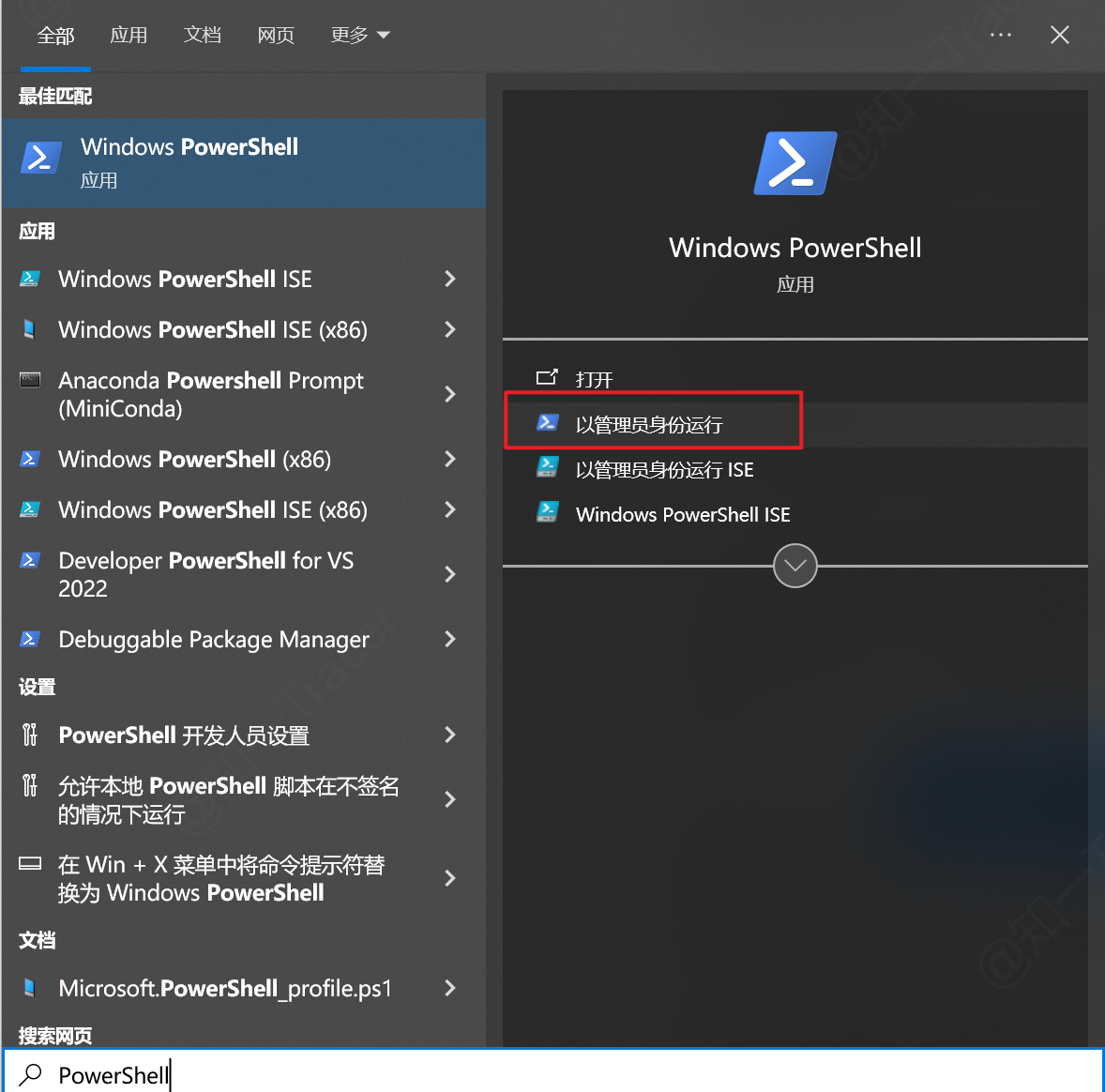The height and width of the screenshot is (1092, 1105).
Task: Click the search magnifier icon
Action: [x=30, y=1074]
